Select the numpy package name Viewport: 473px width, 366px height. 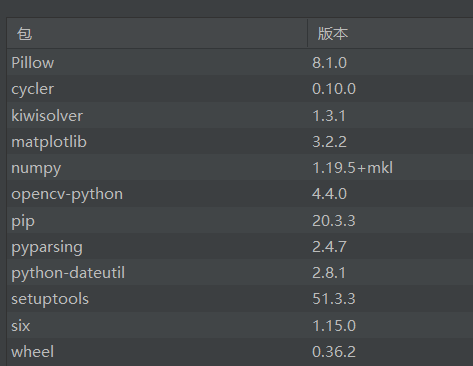pyautogui.click(x=36, y=169)
